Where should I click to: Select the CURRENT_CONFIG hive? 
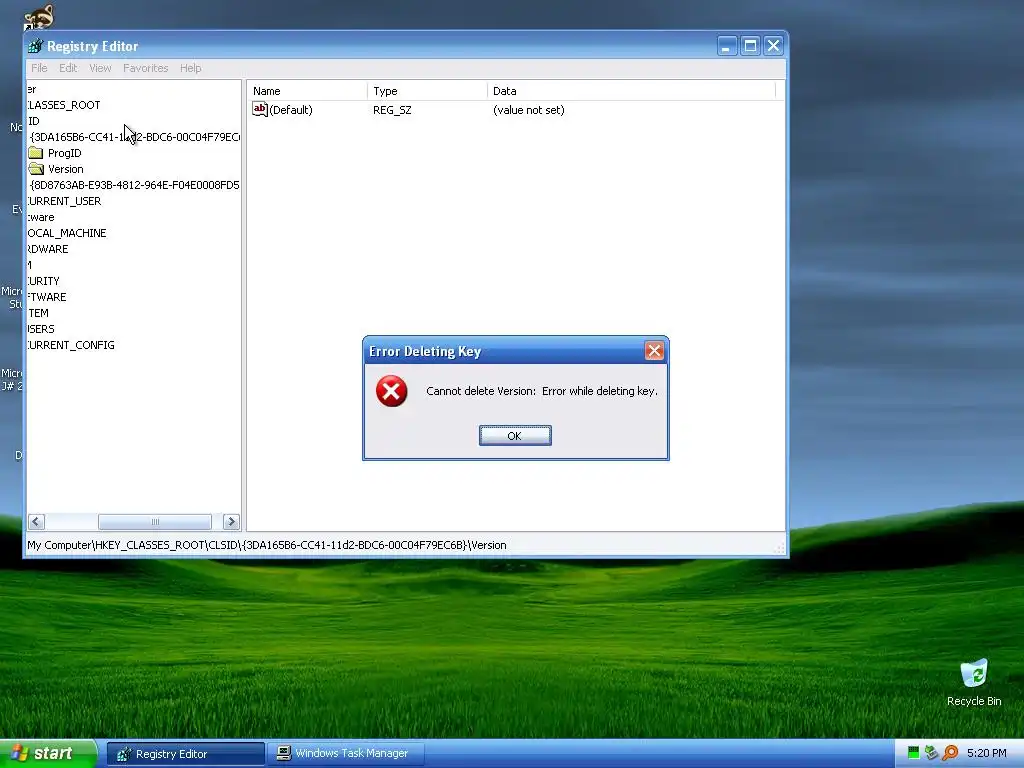(71, 345)
